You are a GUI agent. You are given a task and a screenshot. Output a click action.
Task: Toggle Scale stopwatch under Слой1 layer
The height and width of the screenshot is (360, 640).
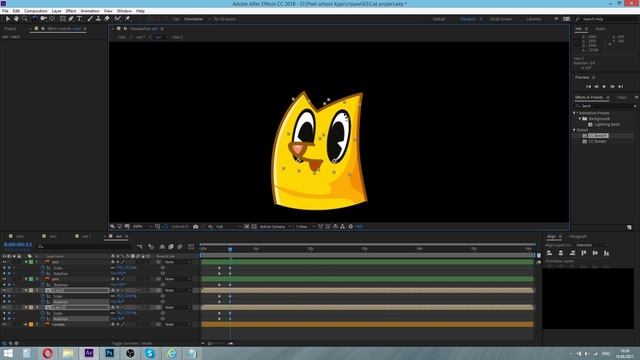43,296
